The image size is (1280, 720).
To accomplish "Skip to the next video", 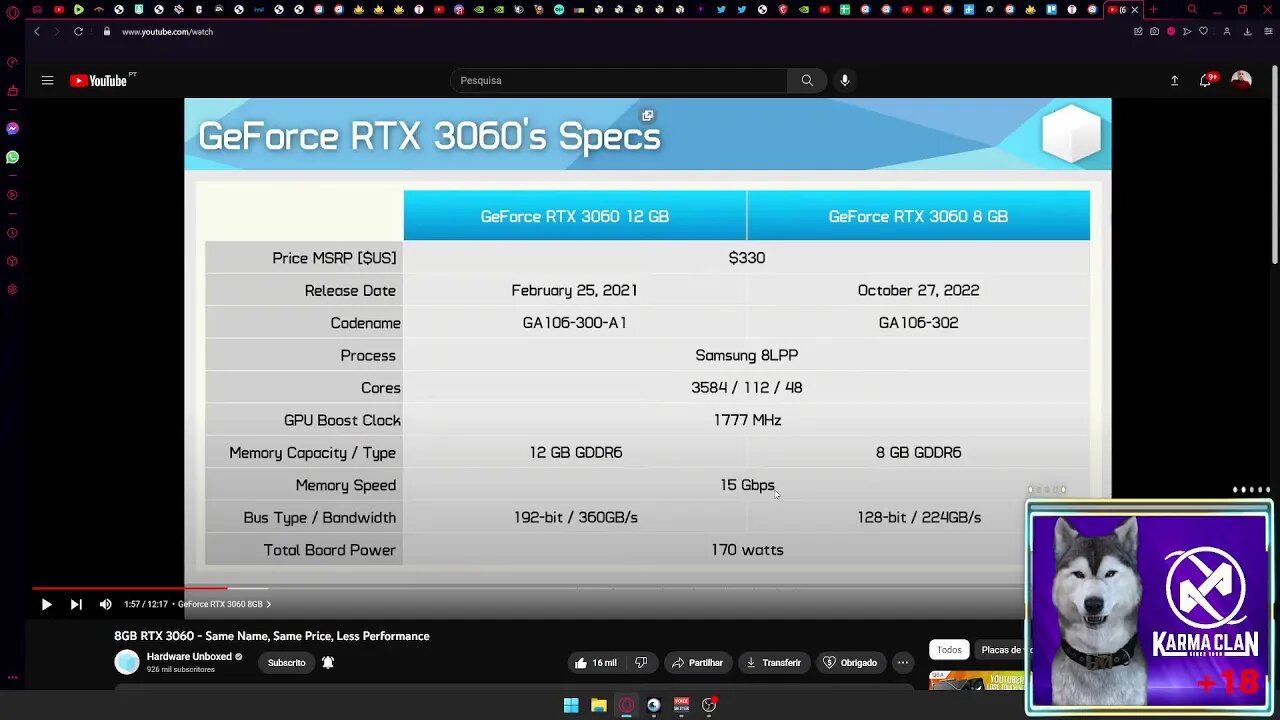I will (x=76, y=604).
